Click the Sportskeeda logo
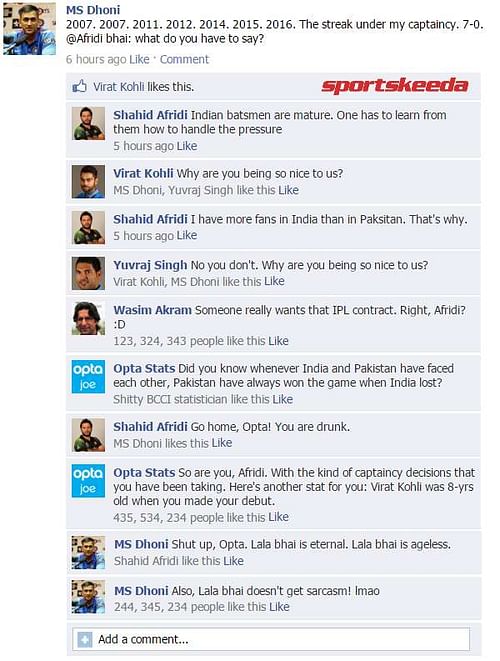Screen dimensions: 500x661 click(395, 86)
